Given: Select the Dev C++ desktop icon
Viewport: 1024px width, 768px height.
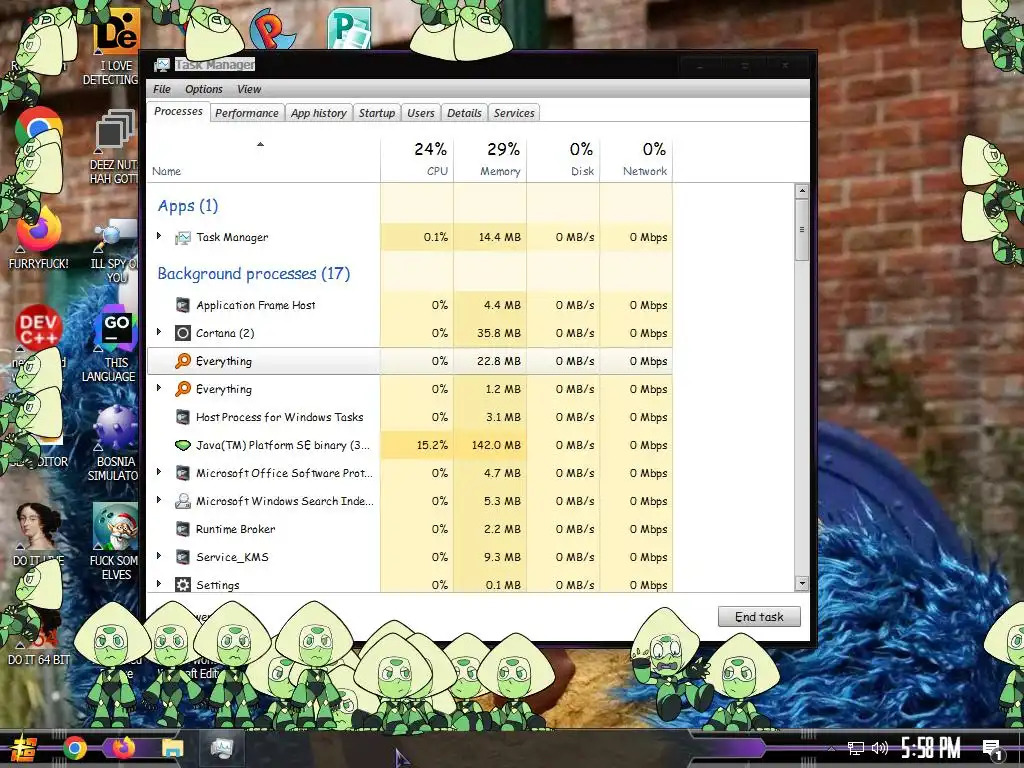Looking at the screenshot, I should tap(38, 330).
